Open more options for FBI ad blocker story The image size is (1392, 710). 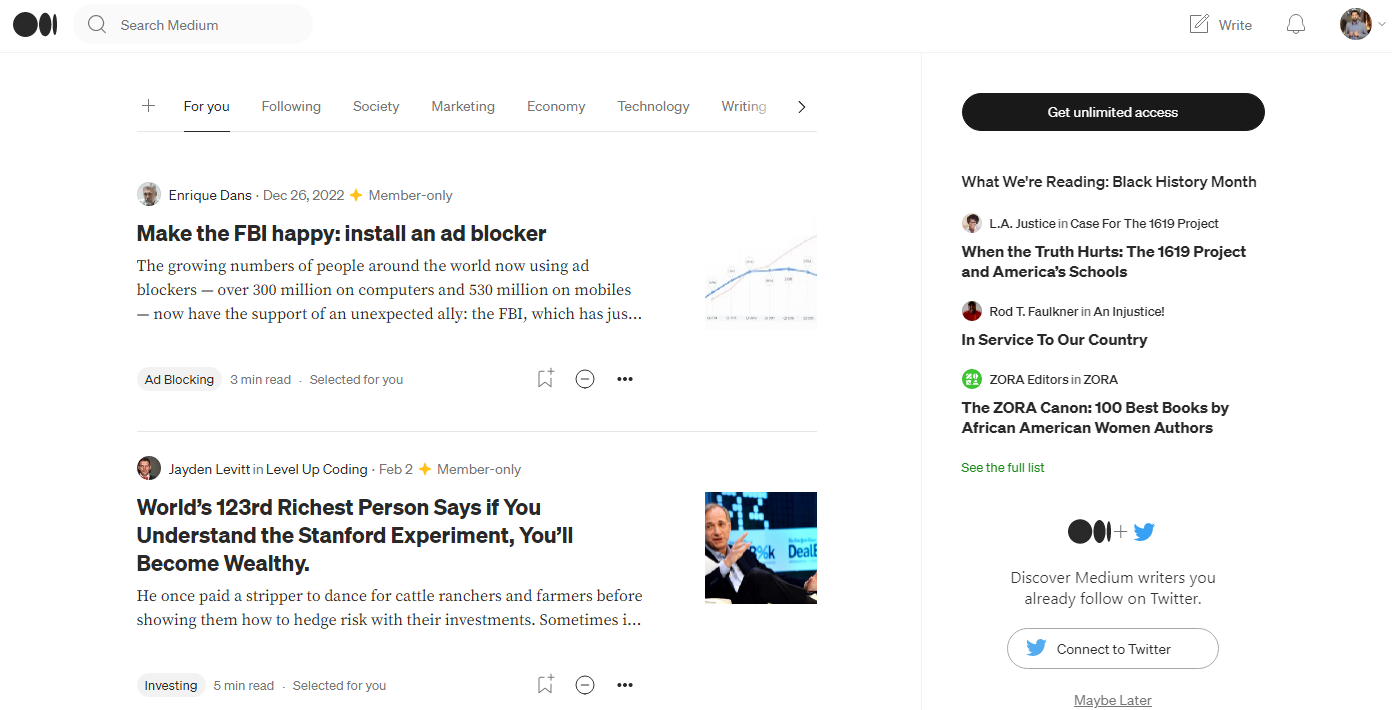point(625,379)
